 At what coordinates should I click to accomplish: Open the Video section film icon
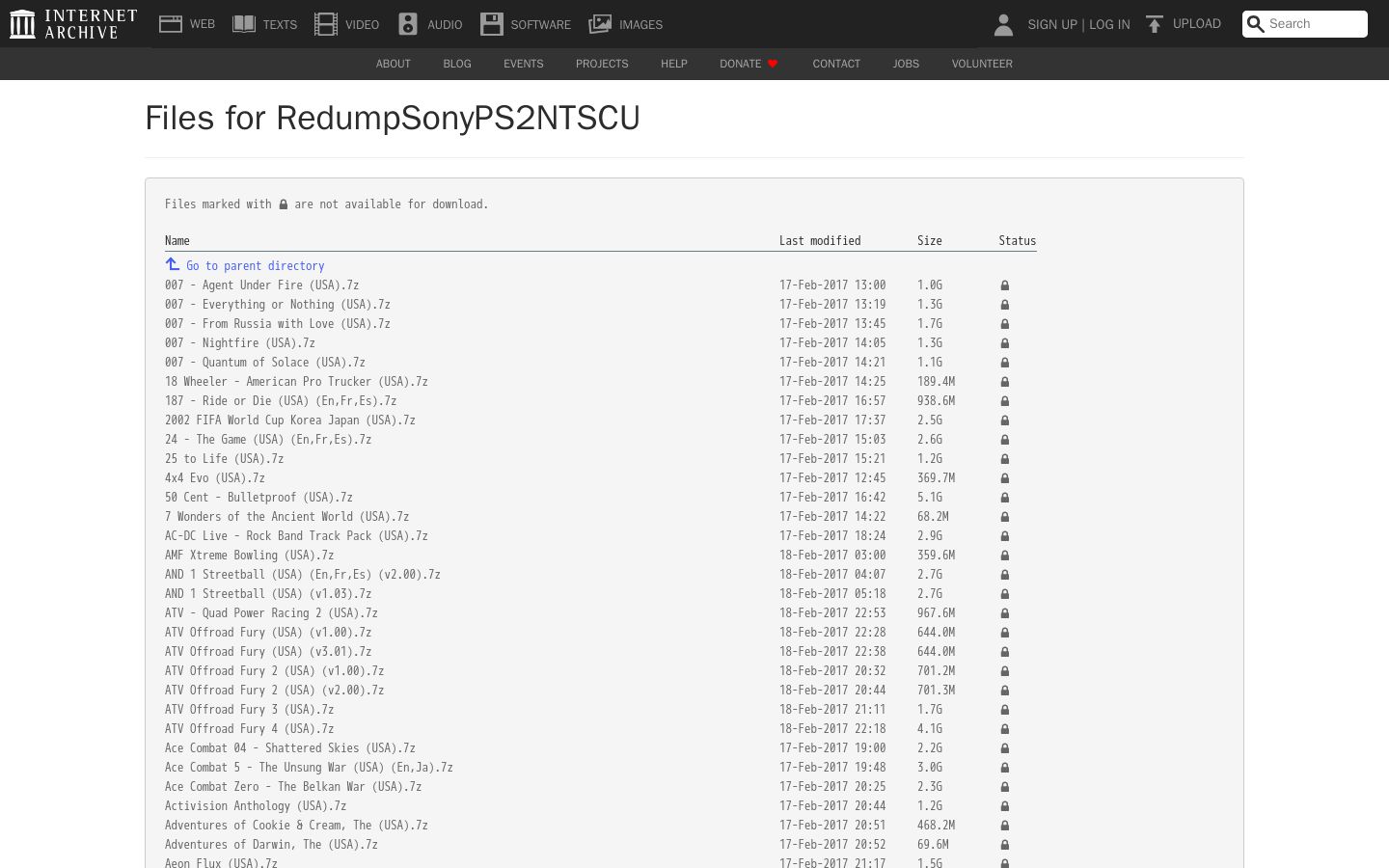point(326,24)
